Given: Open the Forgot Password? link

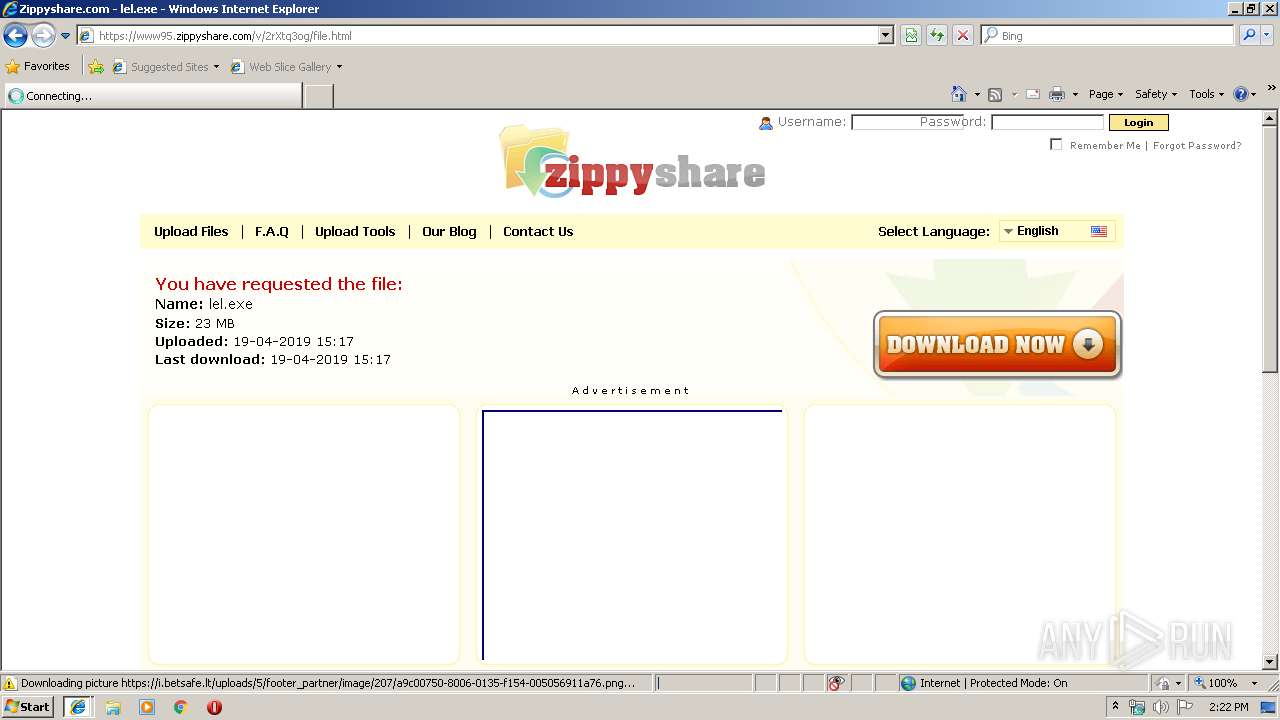Looking at the screenshot, I should pyautogui.click(x=1197, y=146).
